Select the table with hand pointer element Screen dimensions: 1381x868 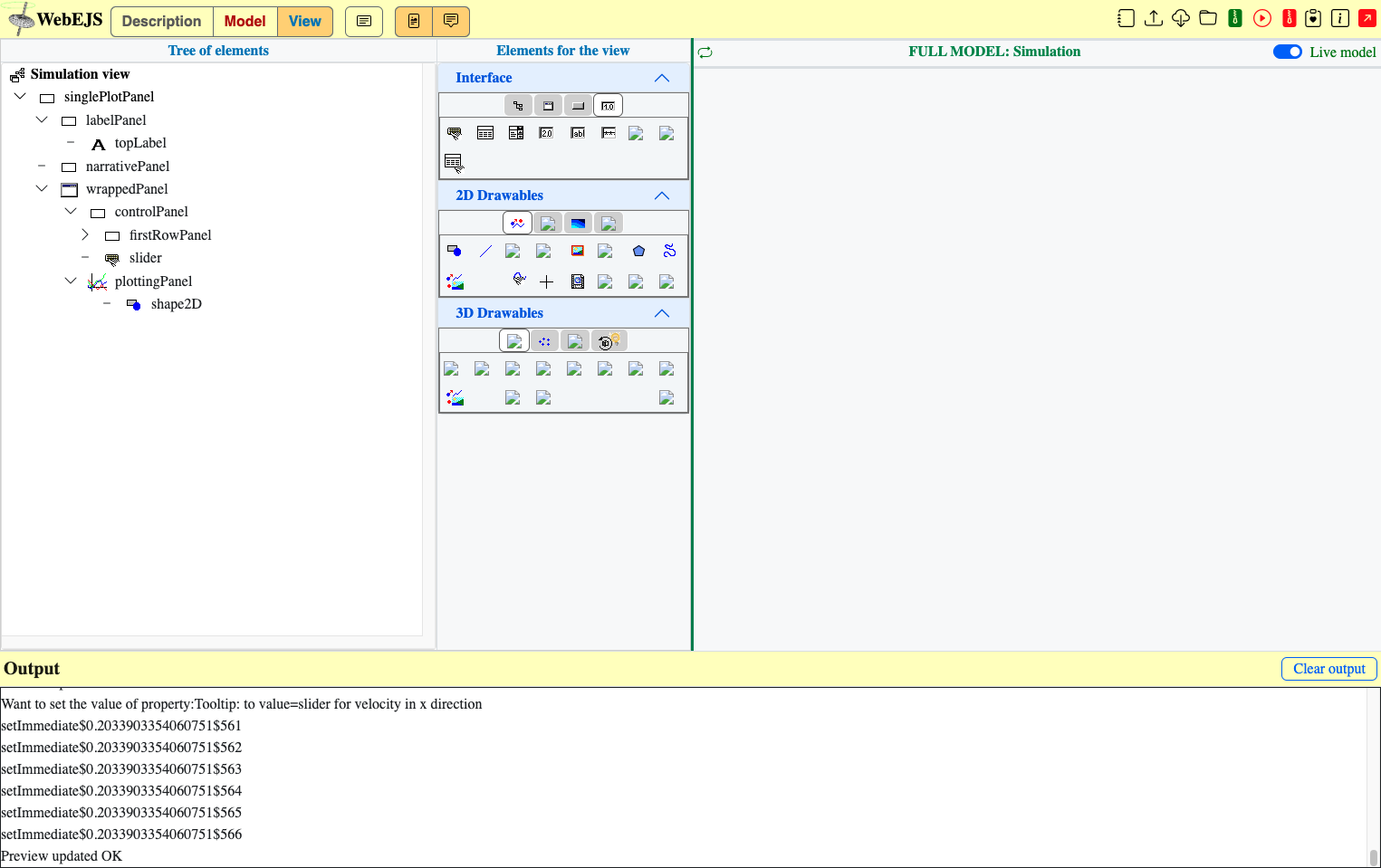point(455,163)
